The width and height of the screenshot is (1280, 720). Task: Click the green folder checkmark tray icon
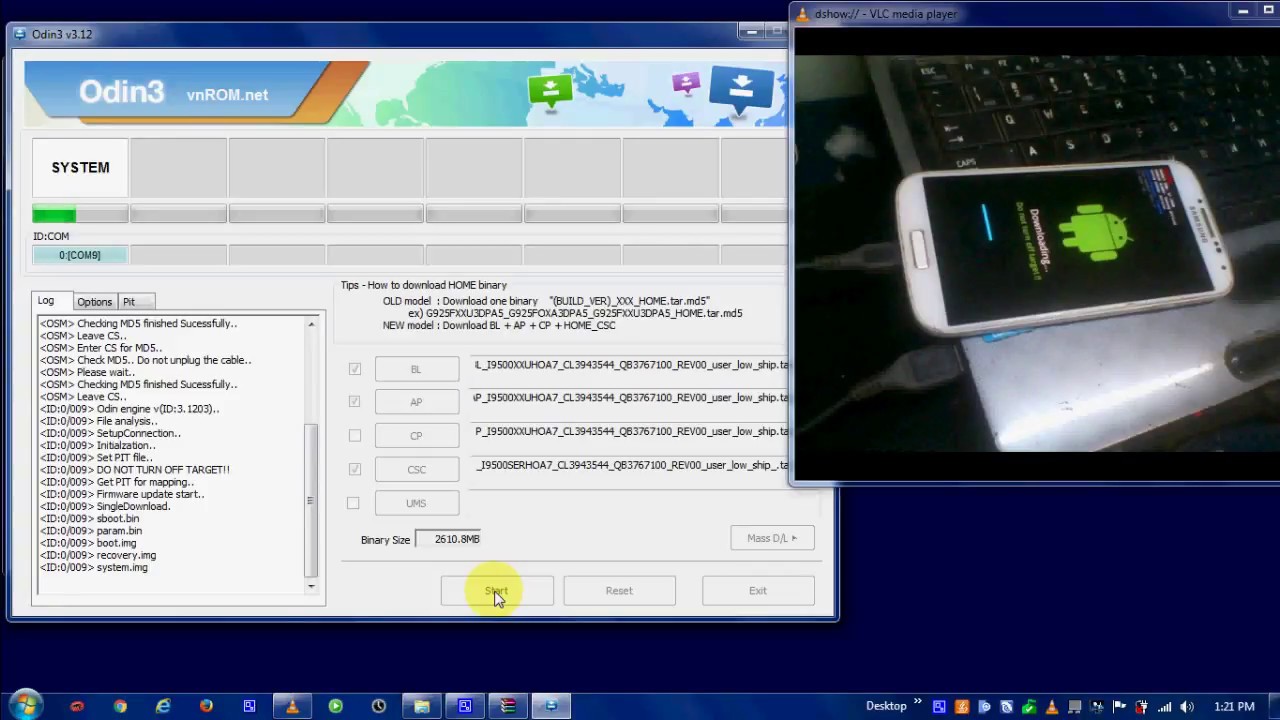(1029, 706)
